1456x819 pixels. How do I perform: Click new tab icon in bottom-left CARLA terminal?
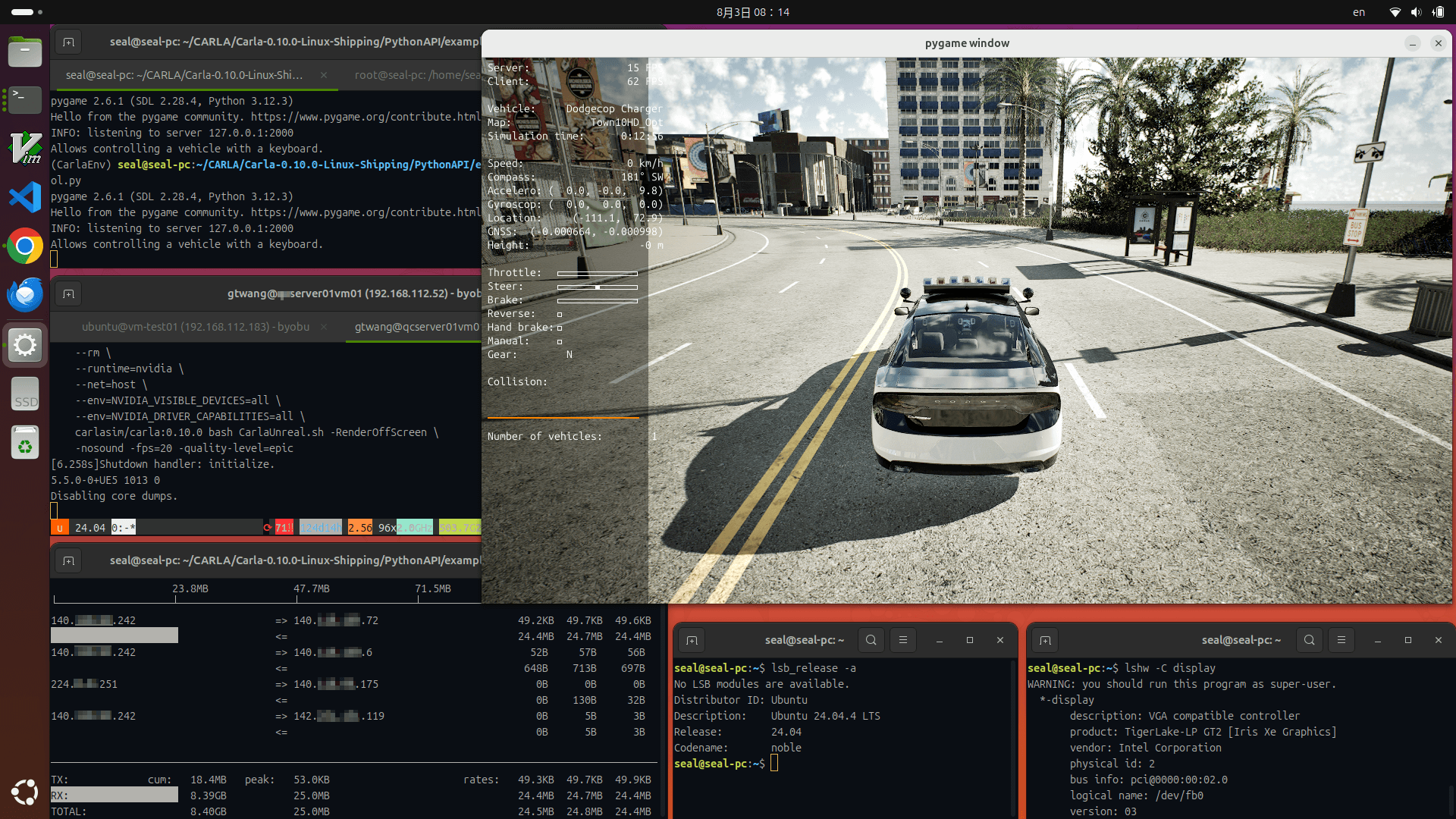(68, 560)
